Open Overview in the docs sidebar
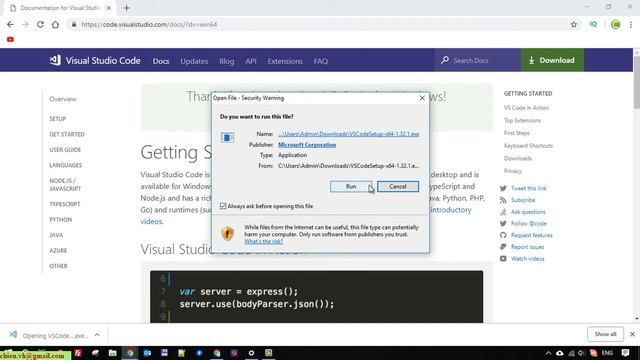This screenshot has width=640, height=360. coord(62,99)
